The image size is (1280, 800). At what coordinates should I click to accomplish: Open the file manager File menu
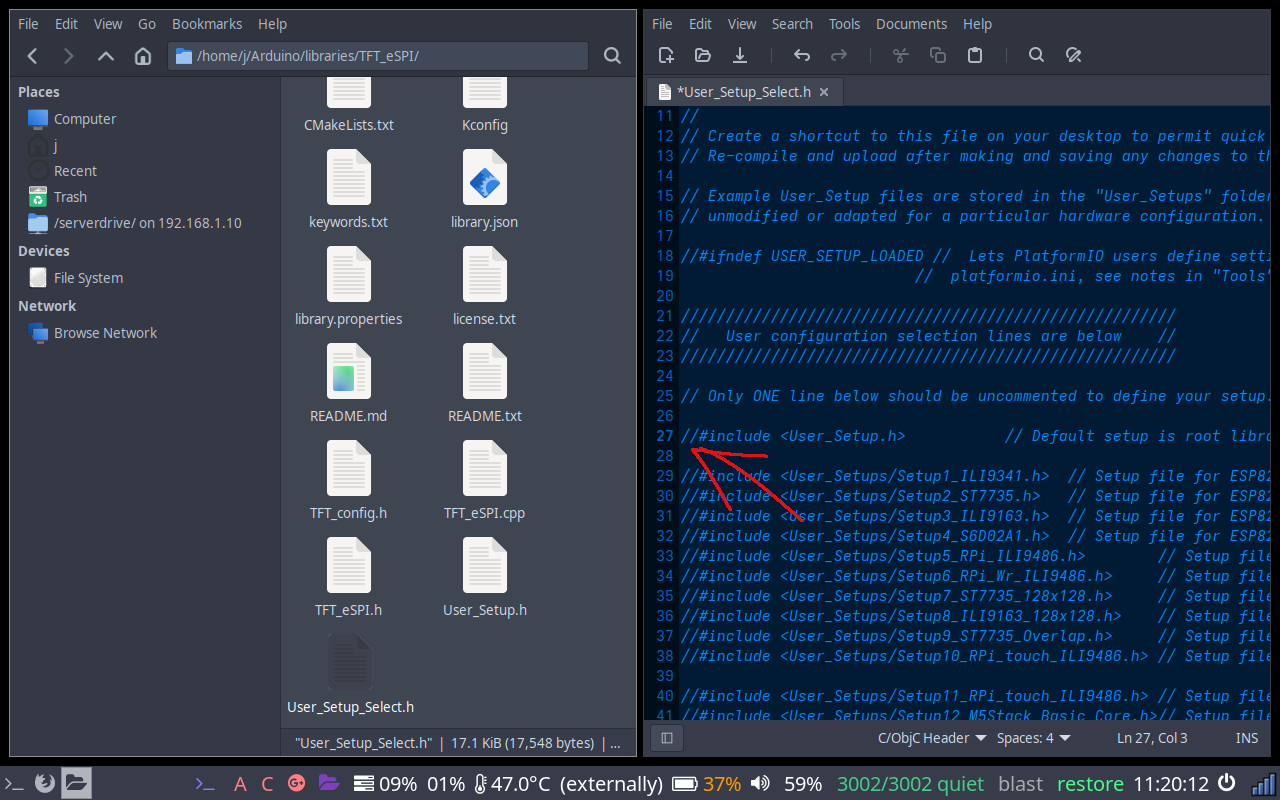29,24
